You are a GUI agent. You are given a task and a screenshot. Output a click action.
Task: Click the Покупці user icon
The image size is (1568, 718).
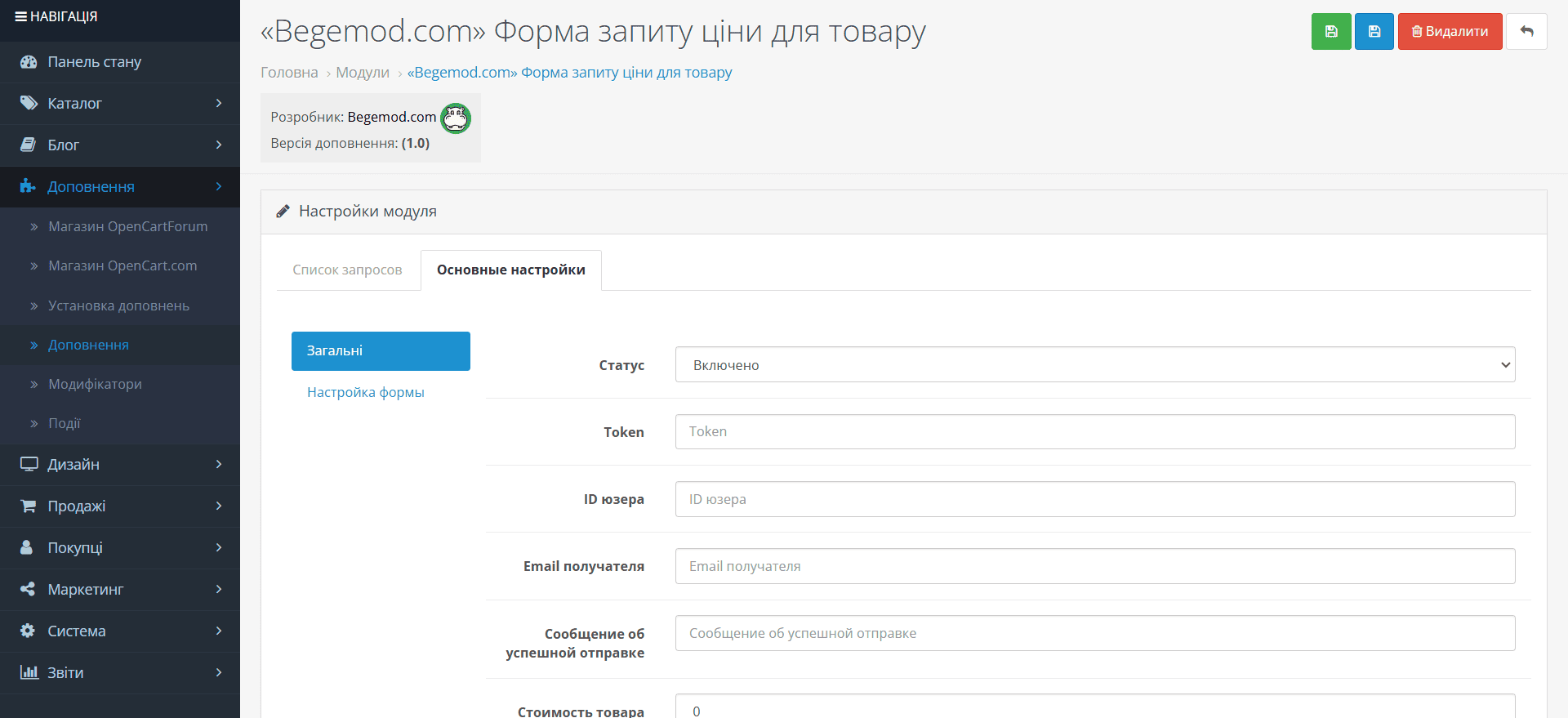27,548
